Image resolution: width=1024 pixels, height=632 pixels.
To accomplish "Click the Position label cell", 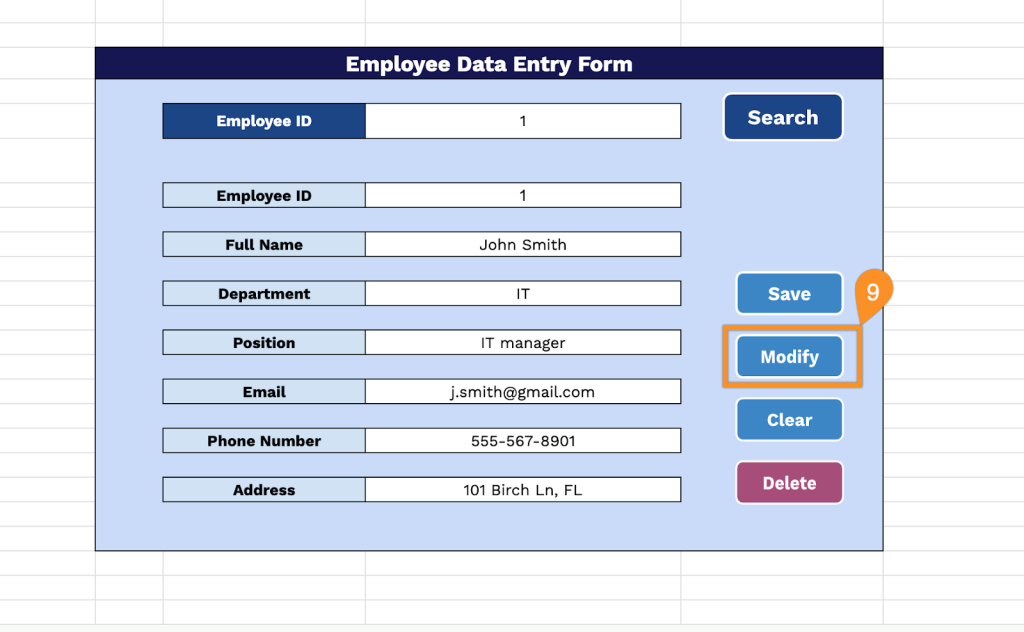I will [264, 343].
